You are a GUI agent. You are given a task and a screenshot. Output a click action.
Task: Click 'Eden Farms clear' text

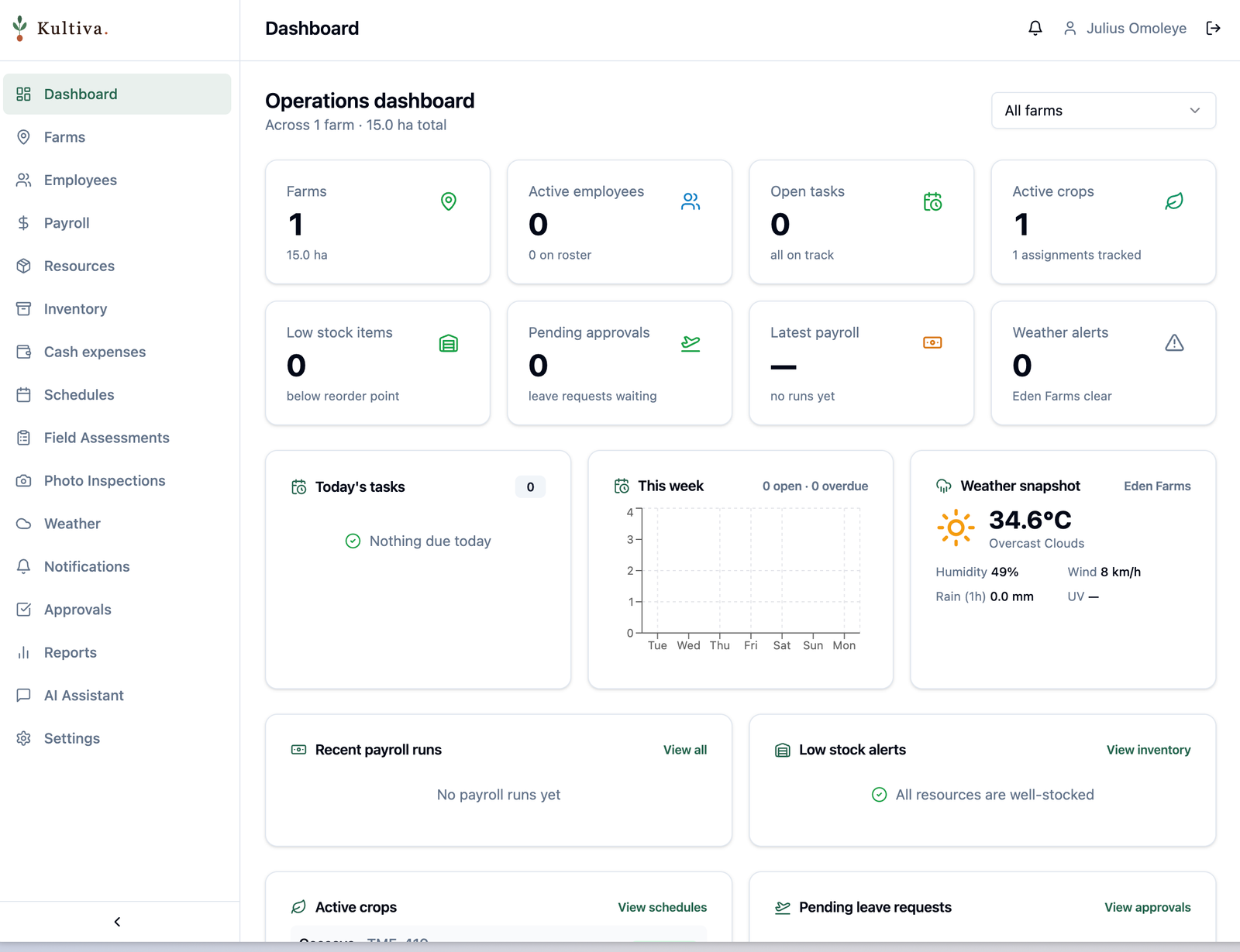click(x=1062, y=396)
